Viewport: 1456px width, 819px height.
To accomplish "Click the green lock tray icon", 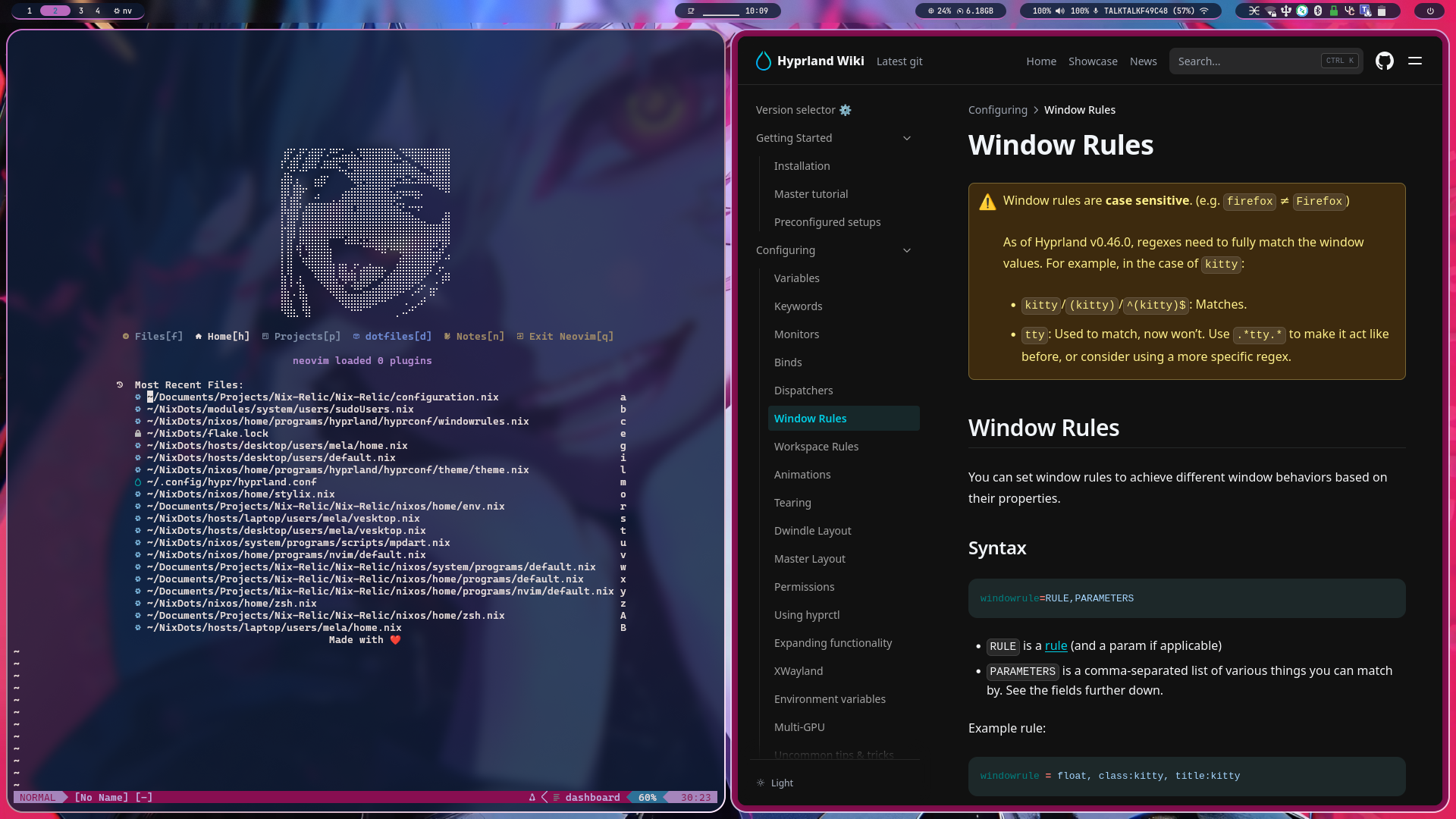I will (1334, 11).
